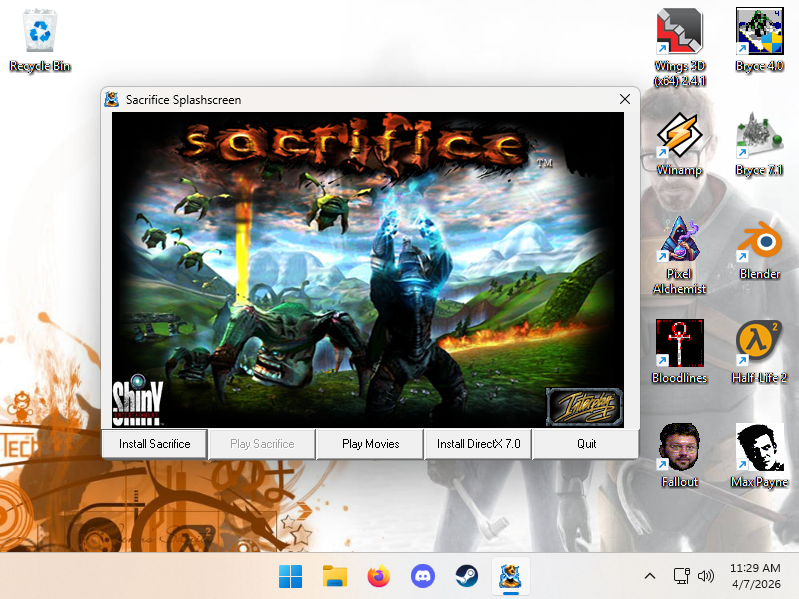This screenshot has height=599, width=799.
Task: Select the Max Payne desktop shortcut
Action: pos(759,455)
